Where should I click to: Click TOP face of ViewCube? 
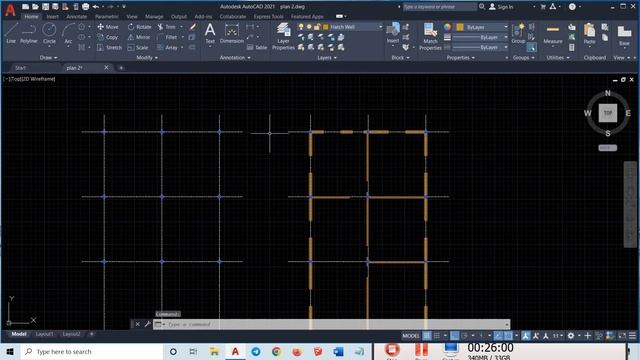click(608, 113)
